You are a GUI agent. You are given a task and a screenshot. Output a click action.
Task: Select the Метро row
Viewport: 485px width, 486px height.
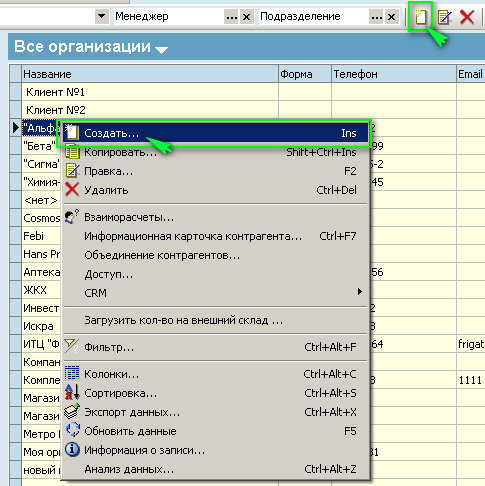(x=42, y=434)
